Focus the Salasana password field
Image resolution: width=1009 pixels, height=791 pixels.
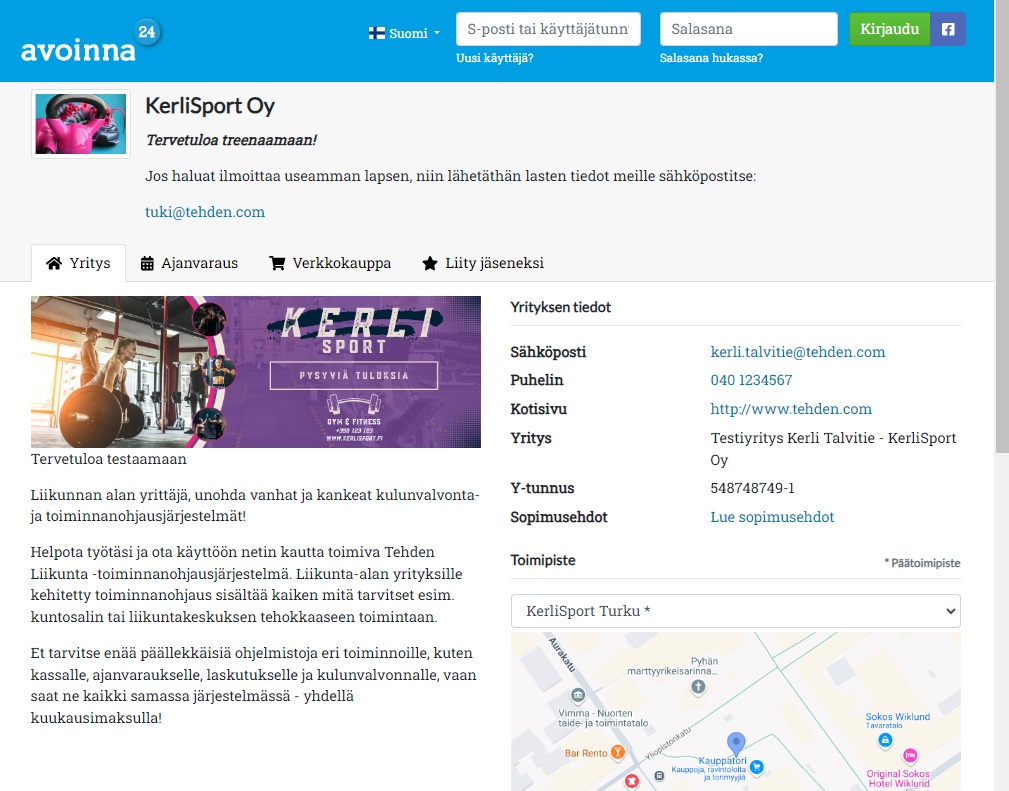pyautogui.click(x=749, y=29)
